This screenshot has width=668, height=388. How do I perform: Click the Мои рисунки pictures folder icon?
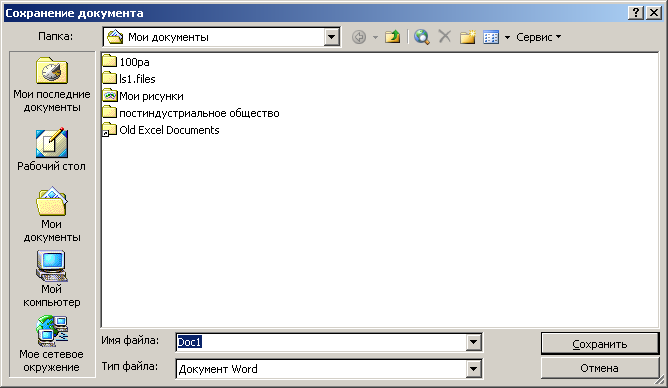[109, 95]
